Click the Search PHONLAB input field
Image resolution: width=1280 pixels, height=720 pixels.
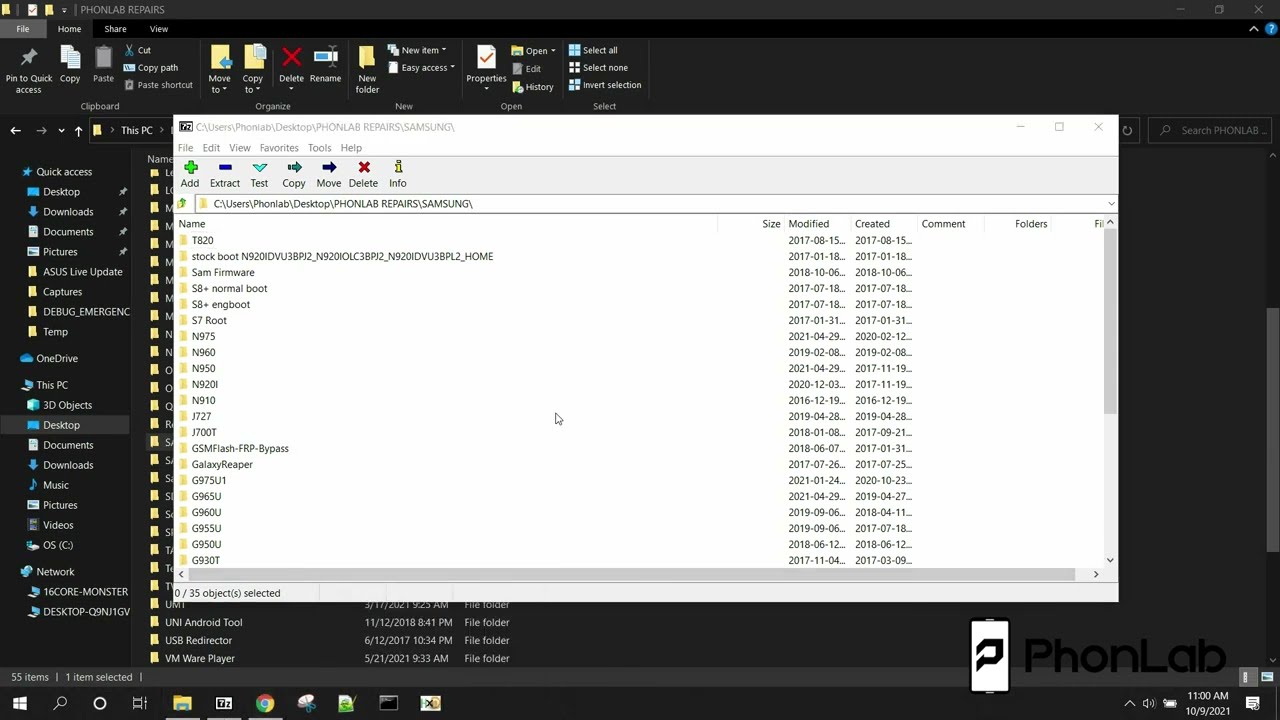(x=1210, y=130)
